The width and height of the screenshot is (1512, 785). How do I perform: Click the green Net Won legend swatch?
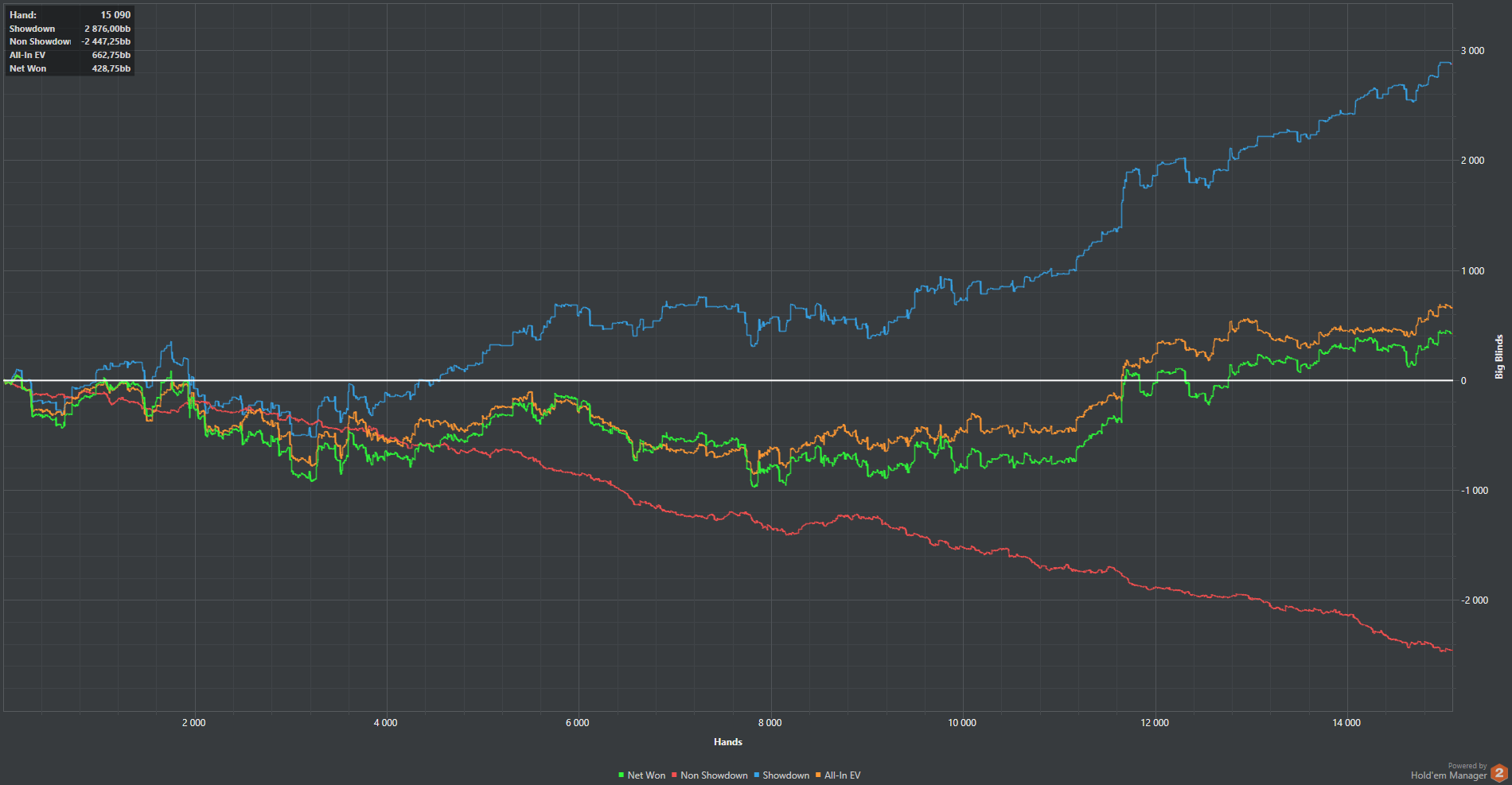(622, 775)
